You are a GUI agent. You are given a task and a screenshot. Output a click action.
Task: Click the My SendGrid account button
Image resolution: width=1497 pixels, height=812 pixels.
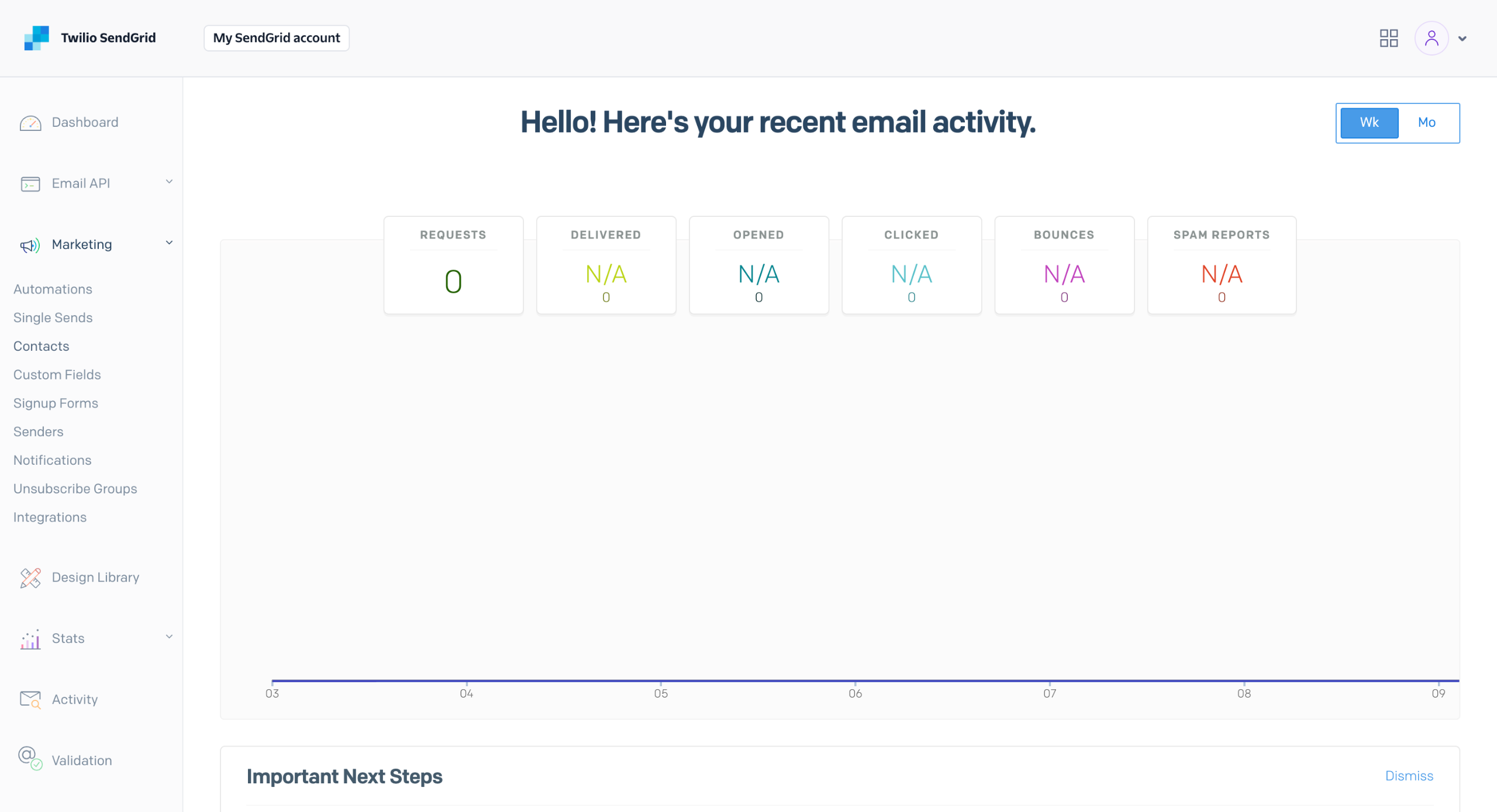pos(277,38)
